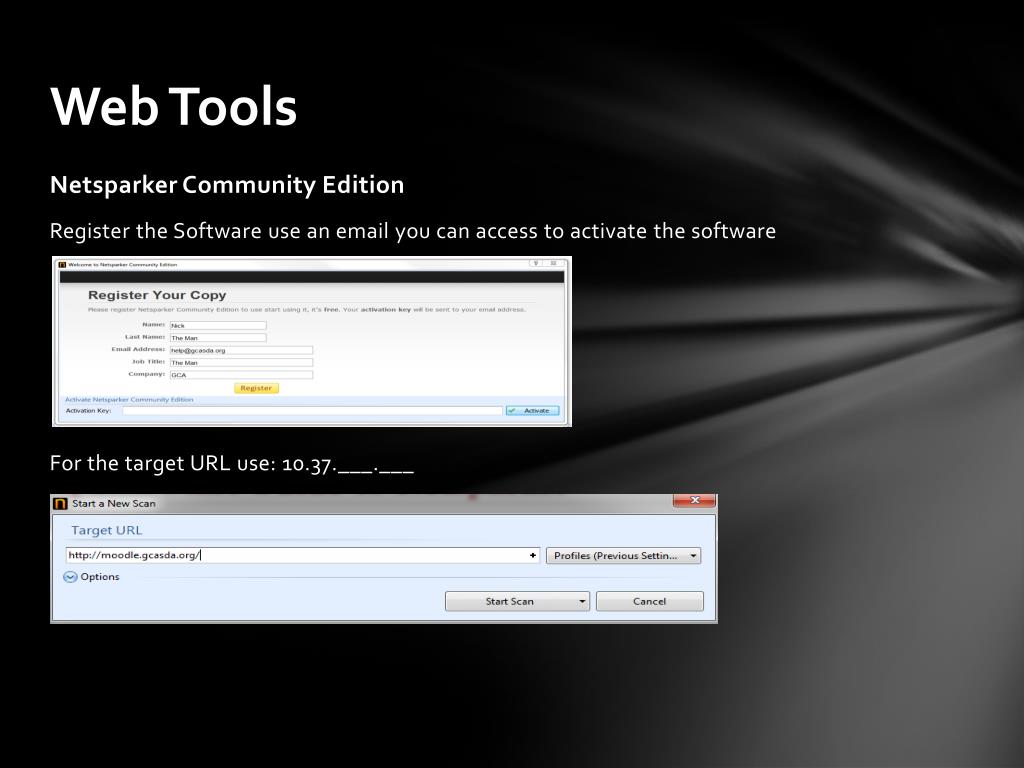Click Netsparker Community Edition subtitle
1024x768 pixels.
click(227, 185)
